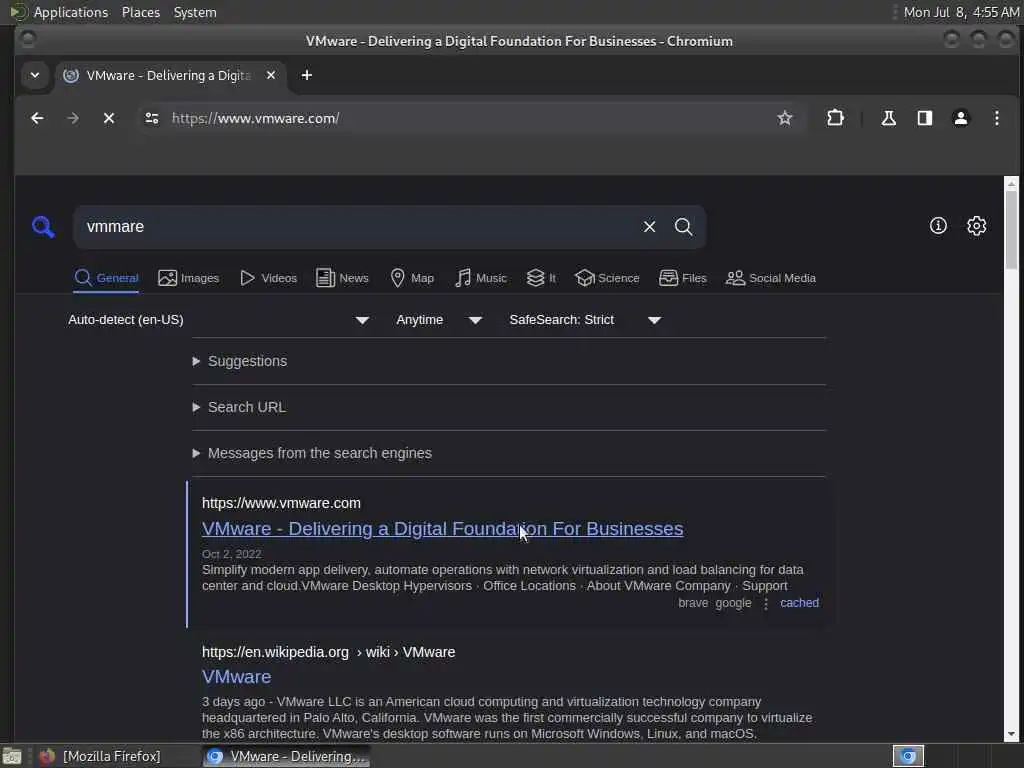Open the Applications menu
1024x768 pixels.
71,12
